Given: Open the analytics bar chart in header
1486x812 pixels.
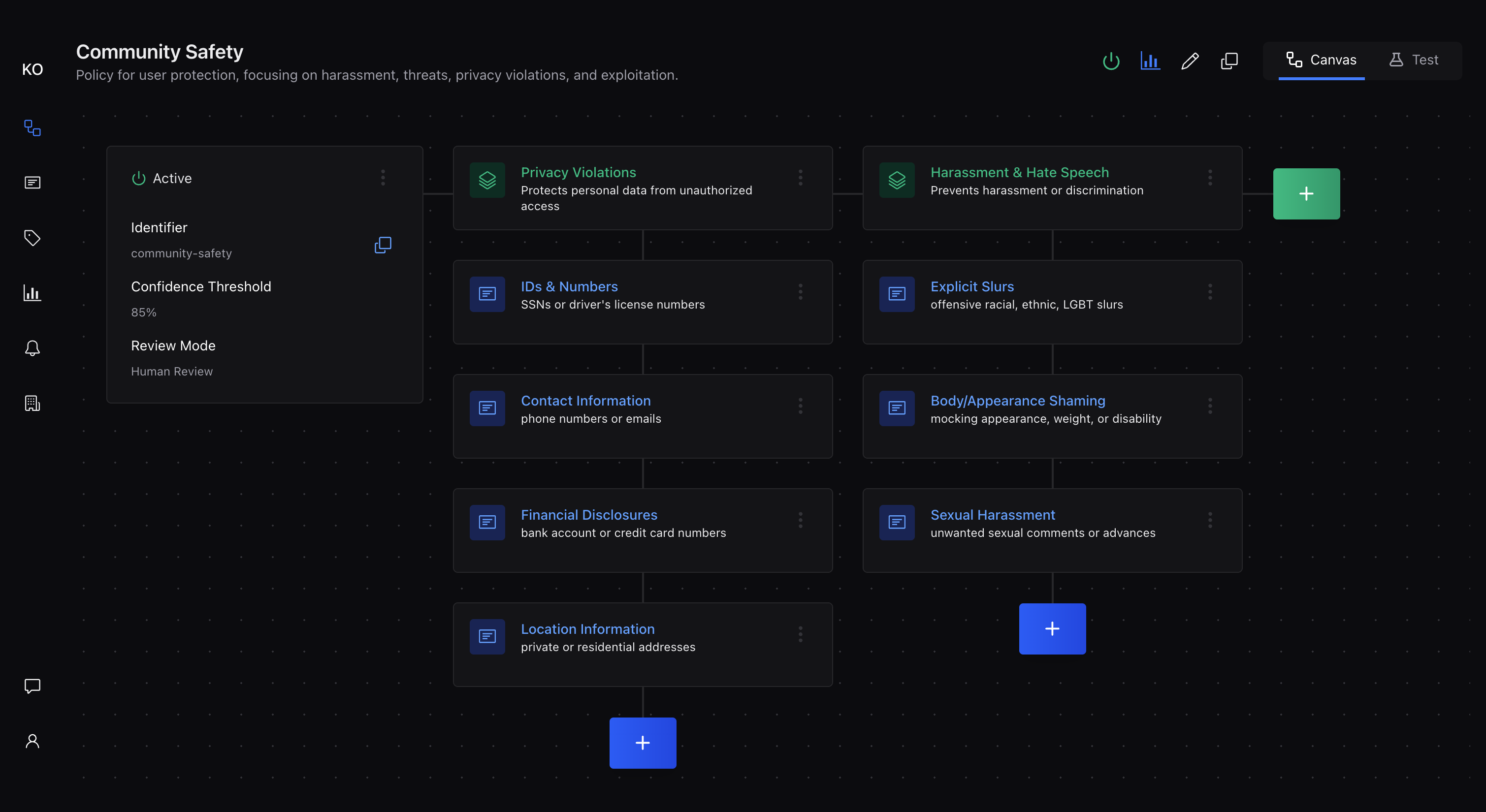Looking at the screenshot, I should point(1150,61).
